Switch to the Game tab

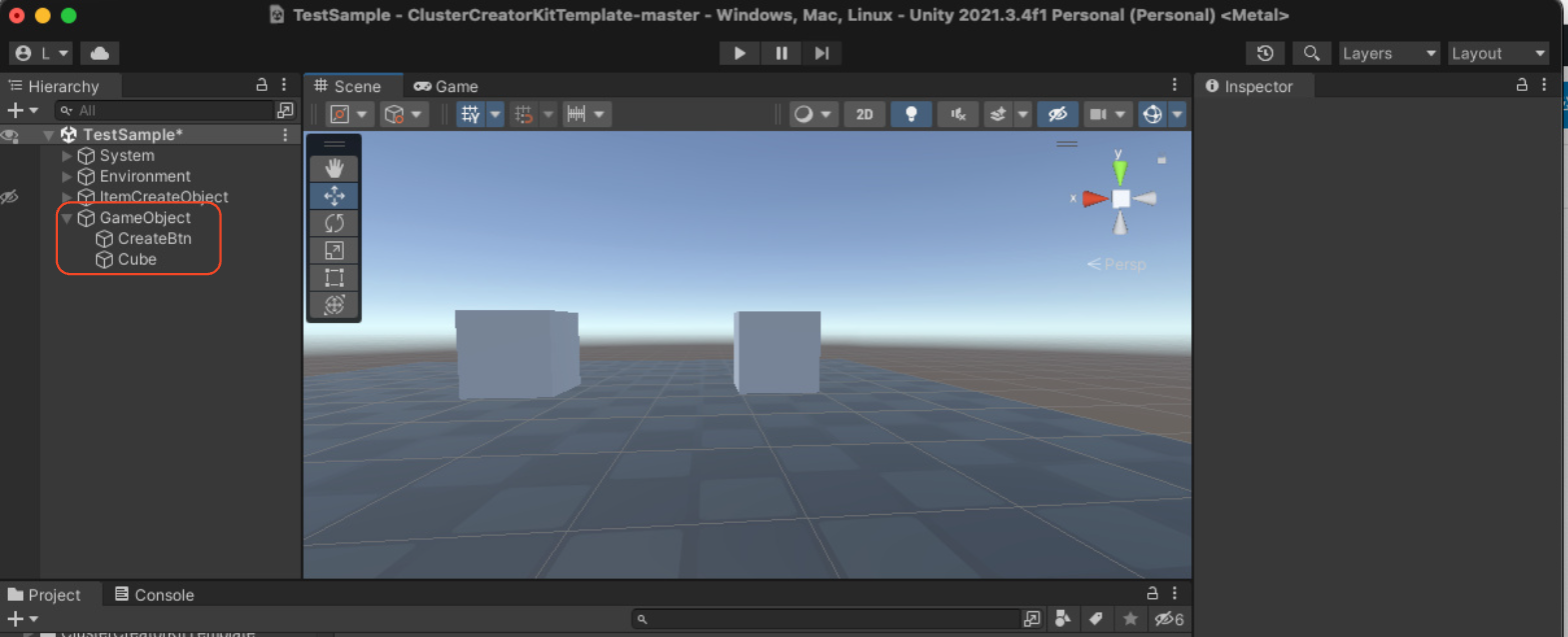click(447, 86)
